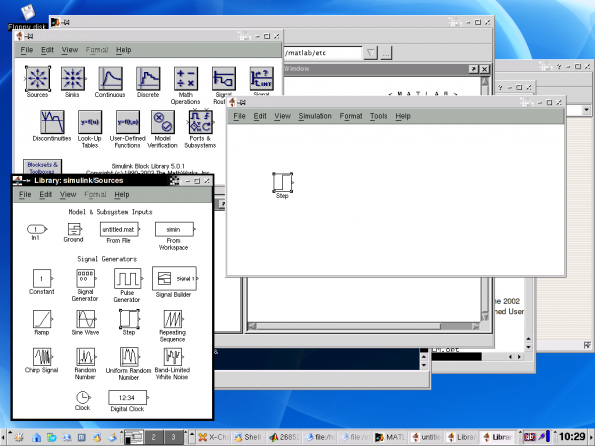Select the Ramp block
This screenshot has width=595, height=446.
(x=42, y=319)
